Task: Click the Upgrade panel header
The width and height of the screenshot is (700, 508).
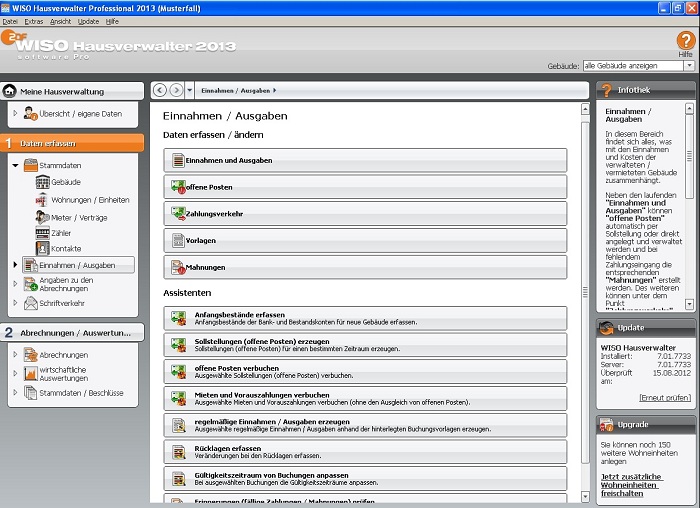Action: coord(646,425)
